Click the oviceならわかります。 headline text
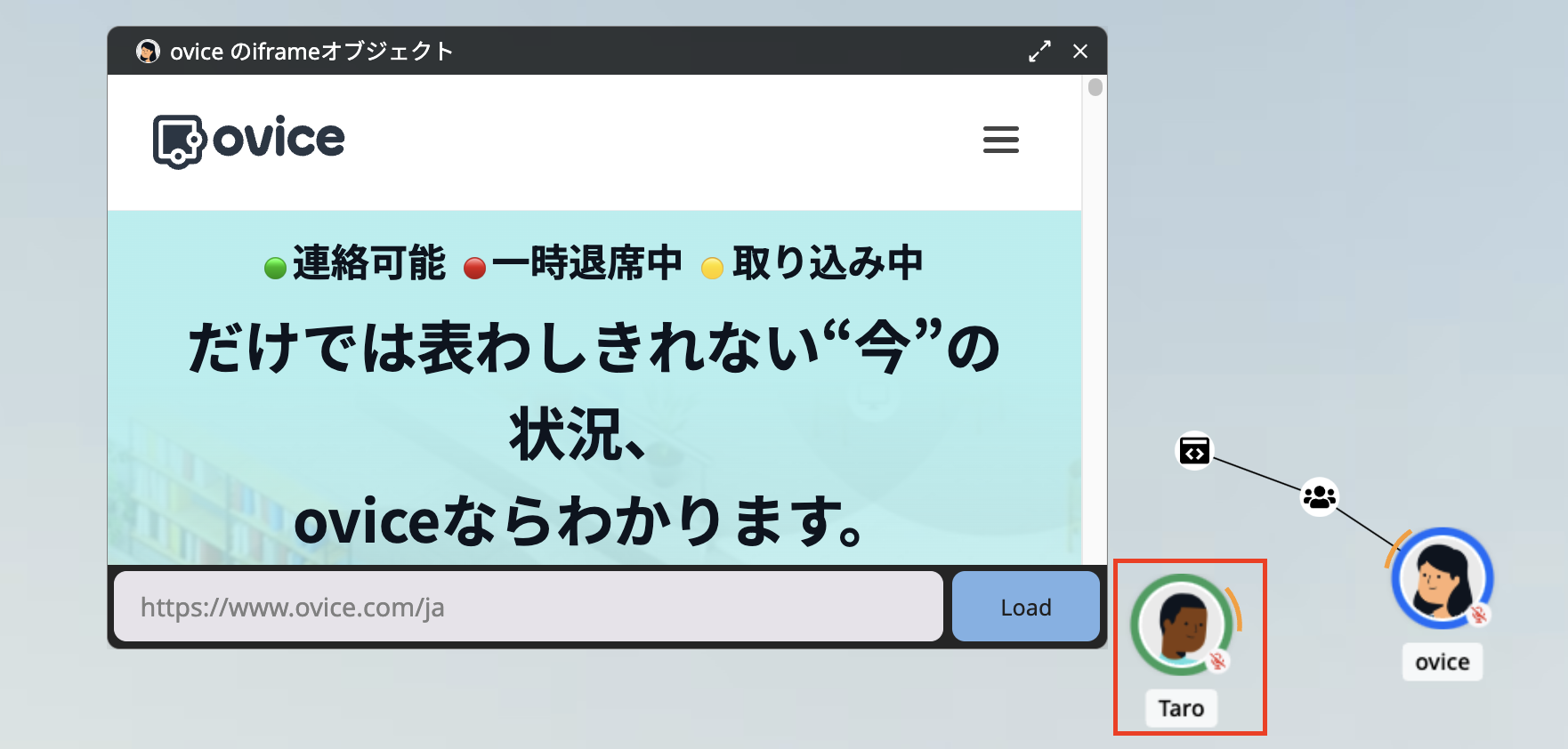1568x749 pixels. click(580, 521)
